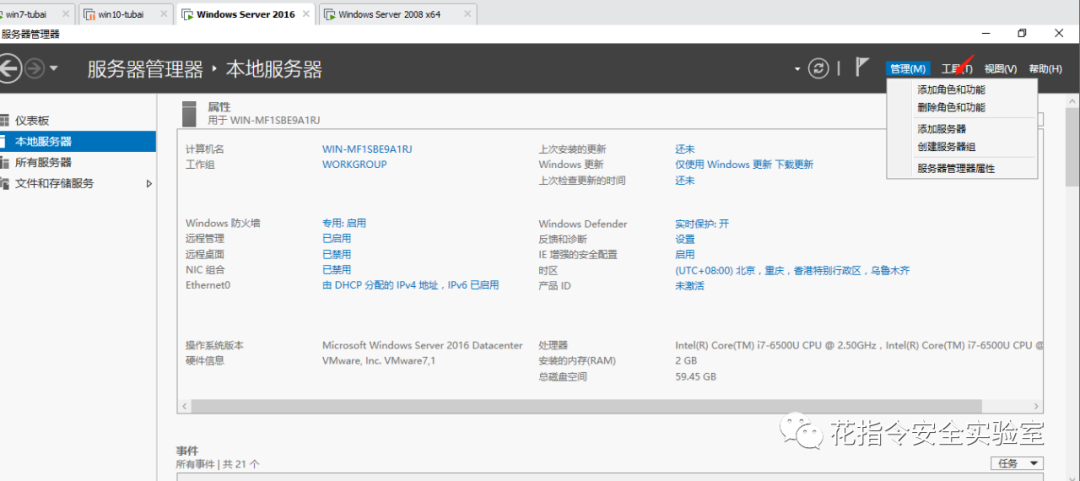
Task: Click Ethernet0 DHCP IPv4 address link
Action: click(x=411, y=285)
